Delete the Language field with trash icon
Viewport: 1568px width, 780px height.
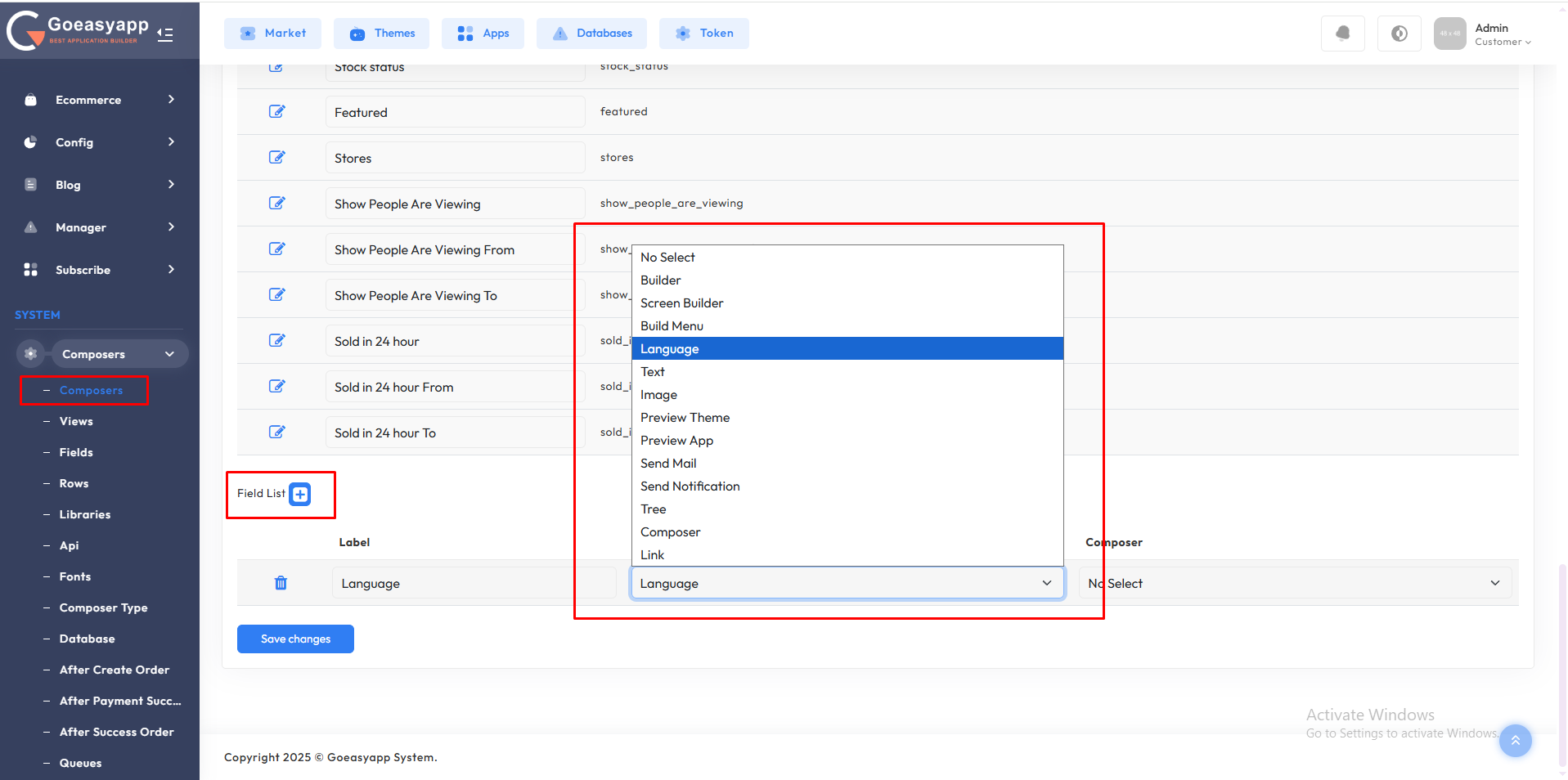(281, 583)
